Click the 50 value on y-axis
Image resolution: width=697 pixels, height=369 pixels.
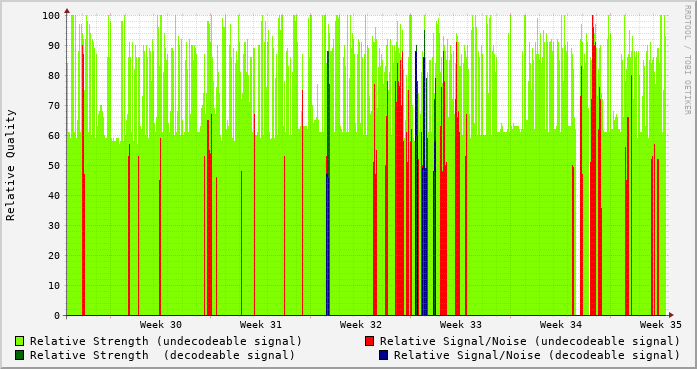pyautogui.click(x=54, y=165)
